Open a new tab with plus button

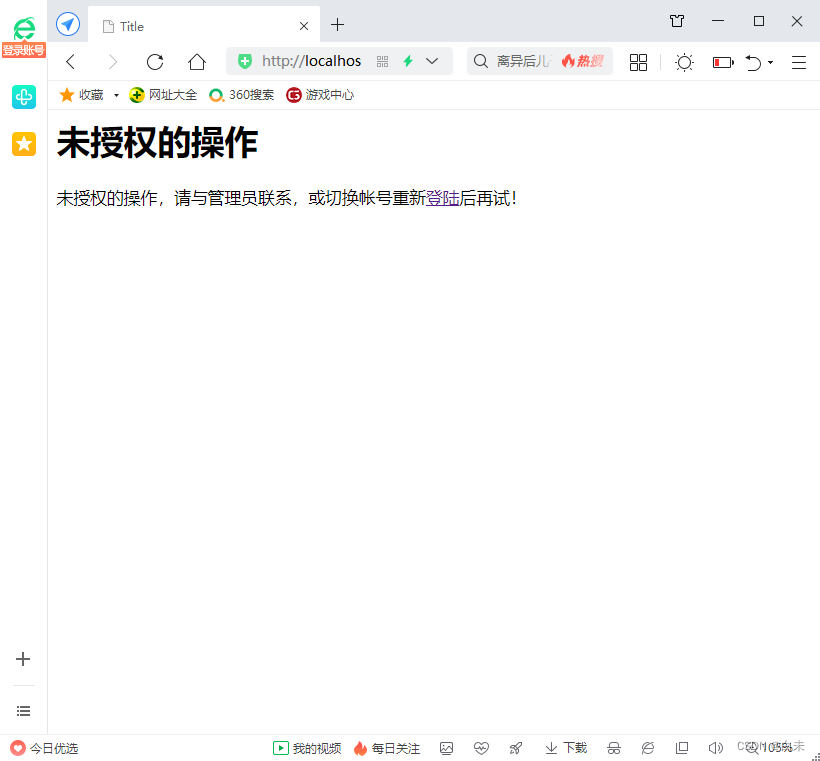337,25
